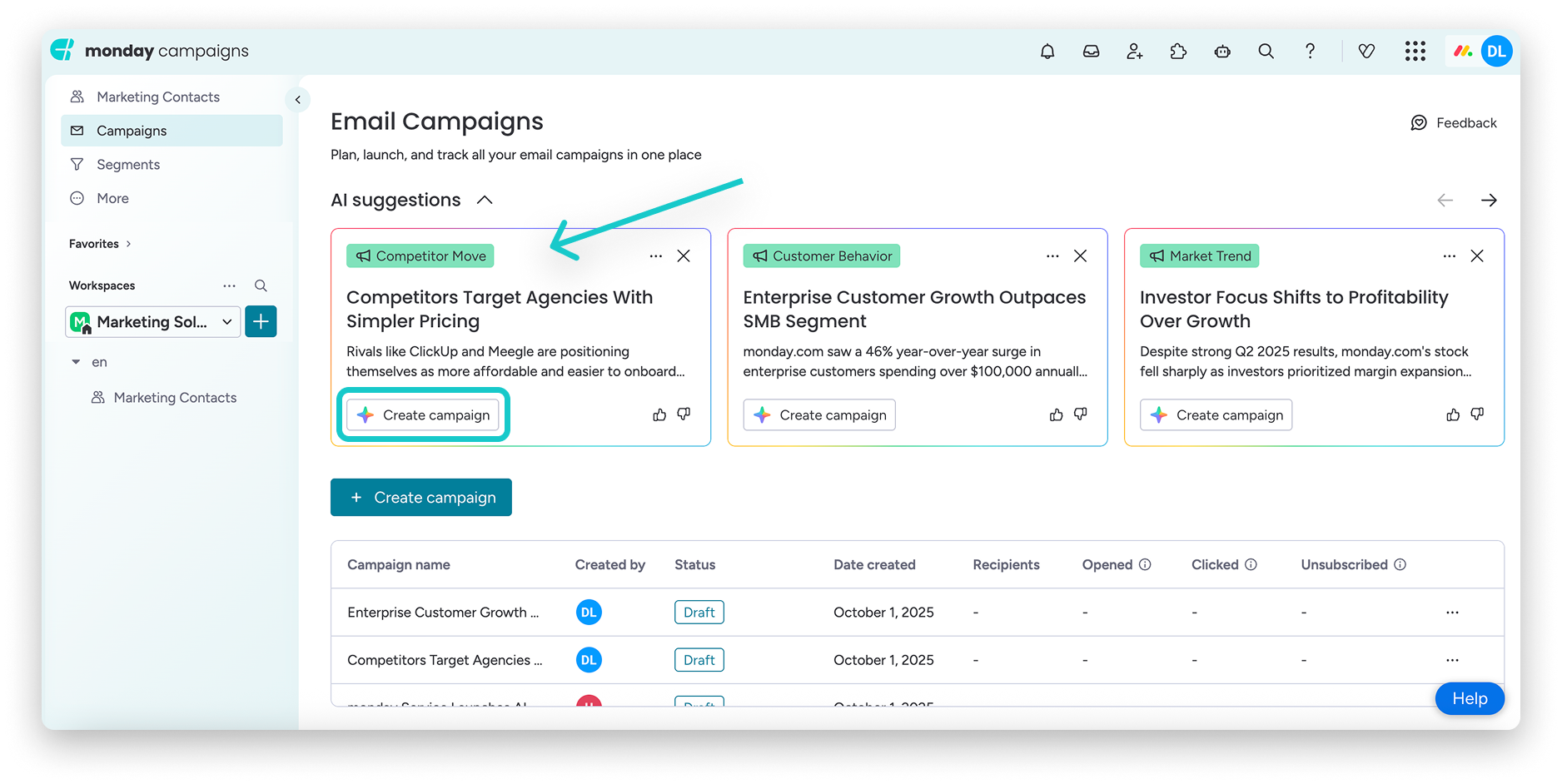Viewport: 1562px width, 784px height.
Task: Thumbs down the Market Trend suggestion
Action: pos(1477,414)
